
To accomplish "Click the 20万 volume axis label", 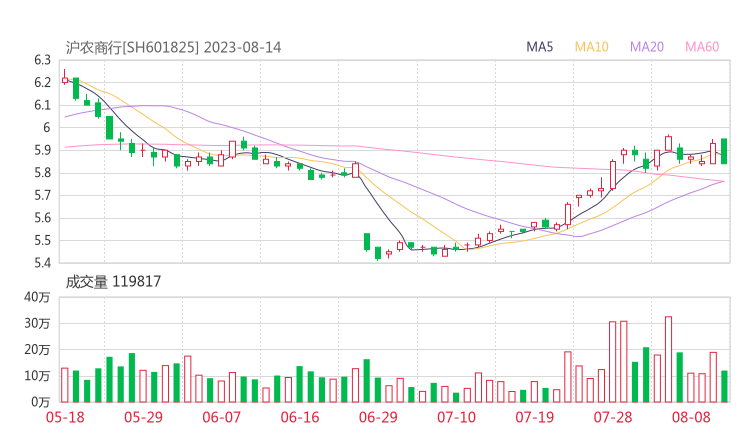I will coord(37,350).
